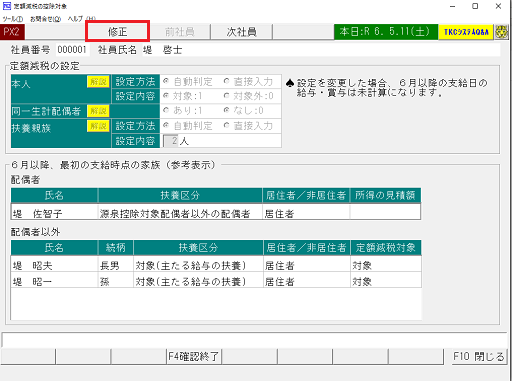Click F10 閉じる button
Viewport: 512px width, 381px height.
pyautogui.click(x=479, y=357)
